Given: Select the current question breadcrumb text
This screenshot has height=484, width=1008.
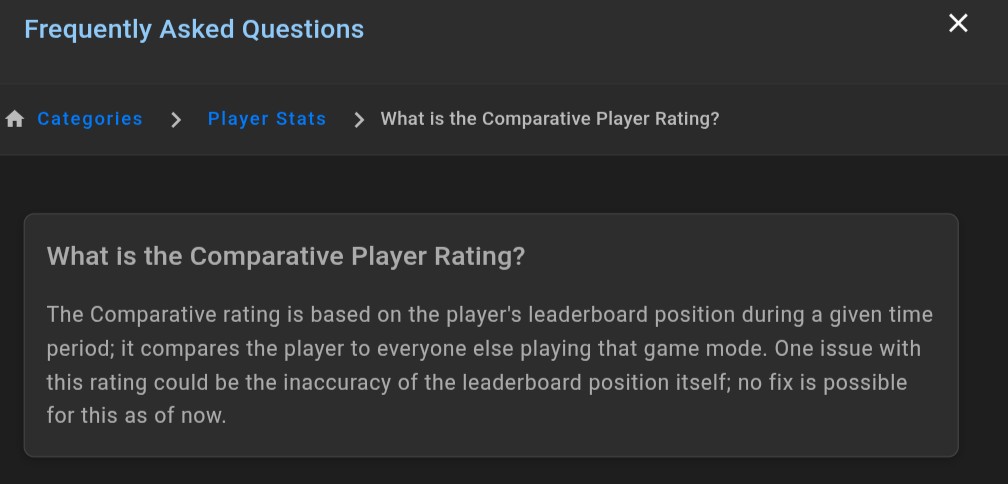Looking at the screenshot, I should click(550, 119).
